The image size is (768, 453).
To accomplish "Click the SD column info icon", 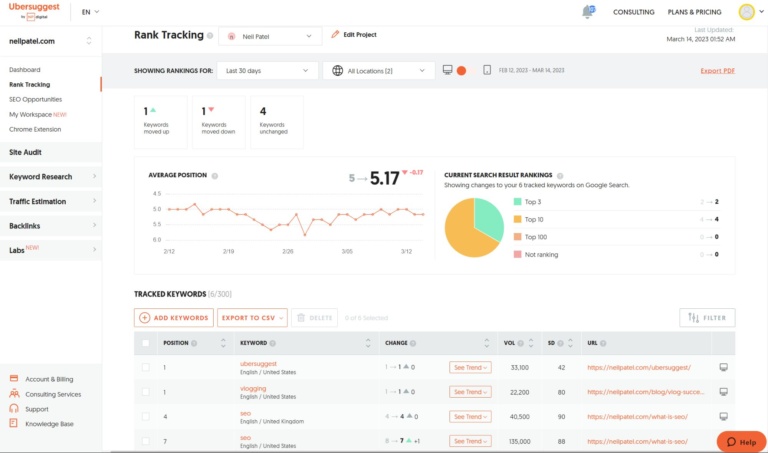I will point(560,343).
